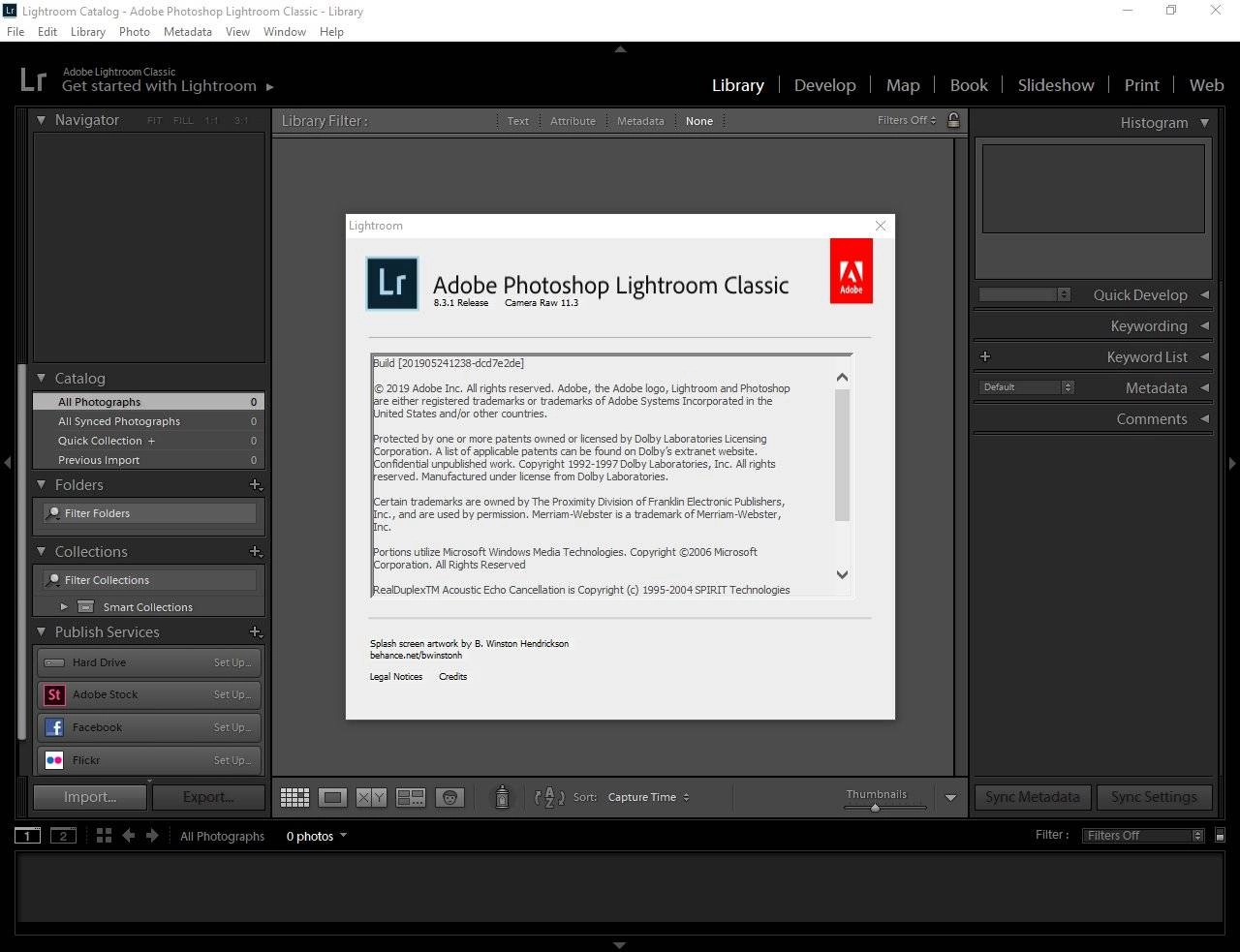Select All Synced Photographs in Catalog

click(148, 421)
